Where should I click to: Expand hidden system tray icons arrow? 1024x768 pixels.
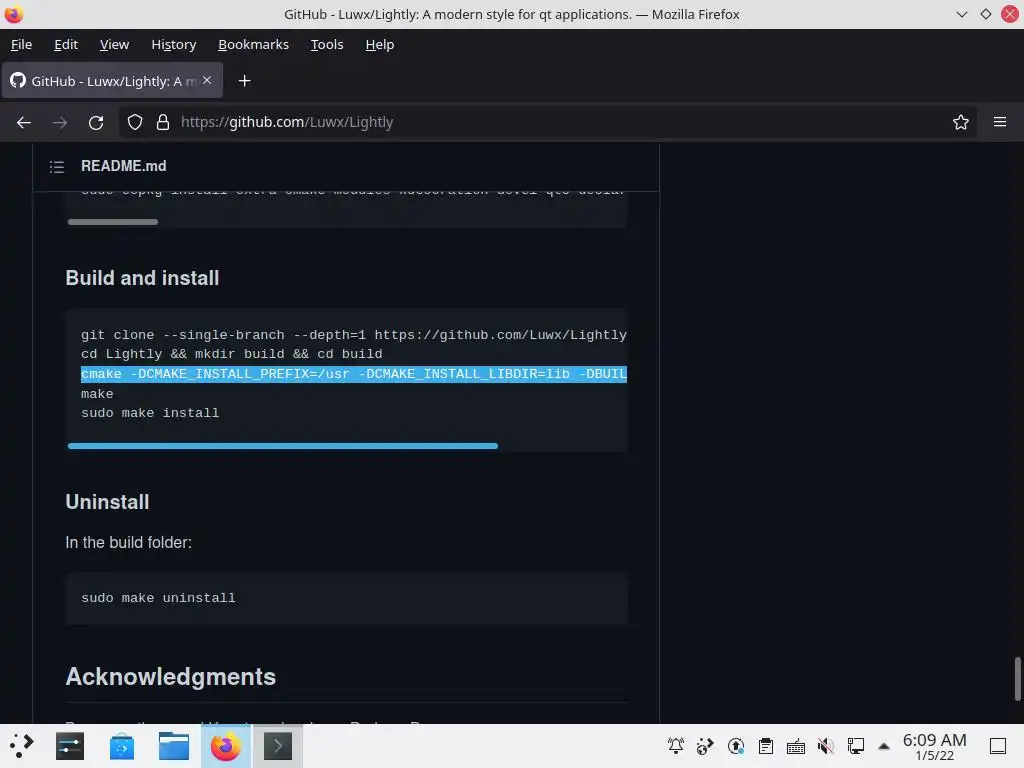pos(884,746)
